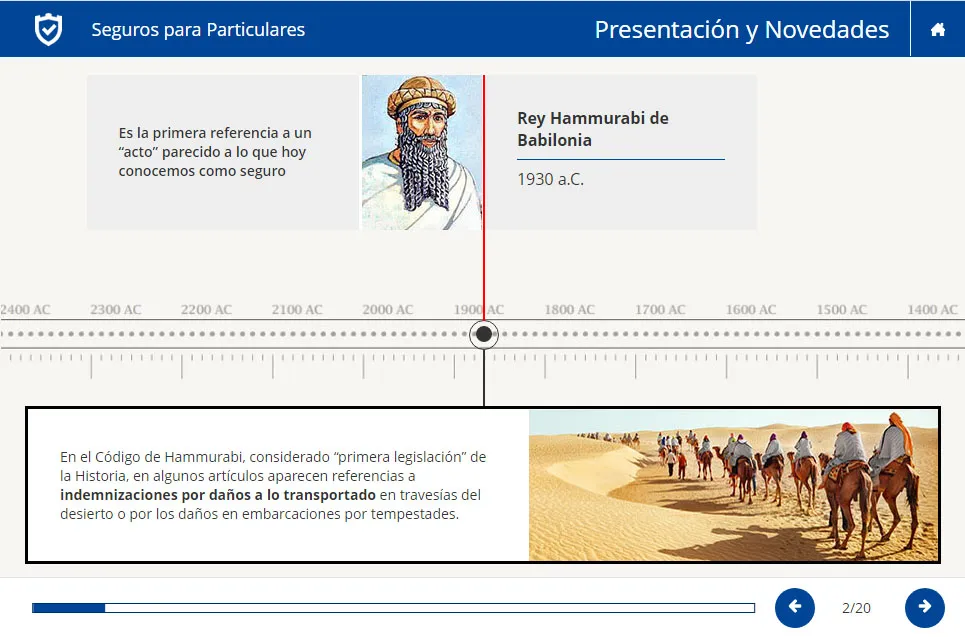This screenshot has width=965, height=637.
Task: Click bold 'indemnizaciones por daños' text
Action: [218, 495]
